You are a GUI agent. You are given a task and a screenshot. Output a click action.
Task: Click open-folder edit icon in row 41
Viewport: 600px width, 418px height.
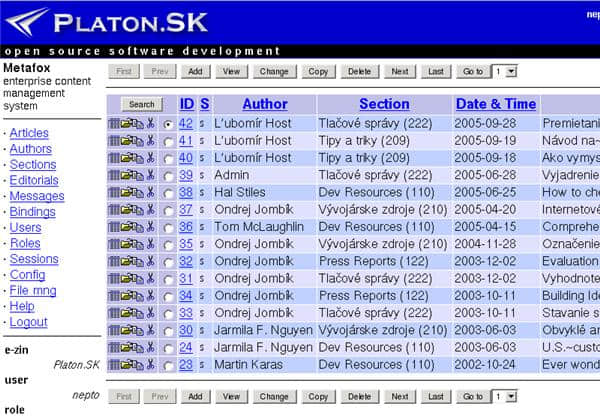point(127,140)
